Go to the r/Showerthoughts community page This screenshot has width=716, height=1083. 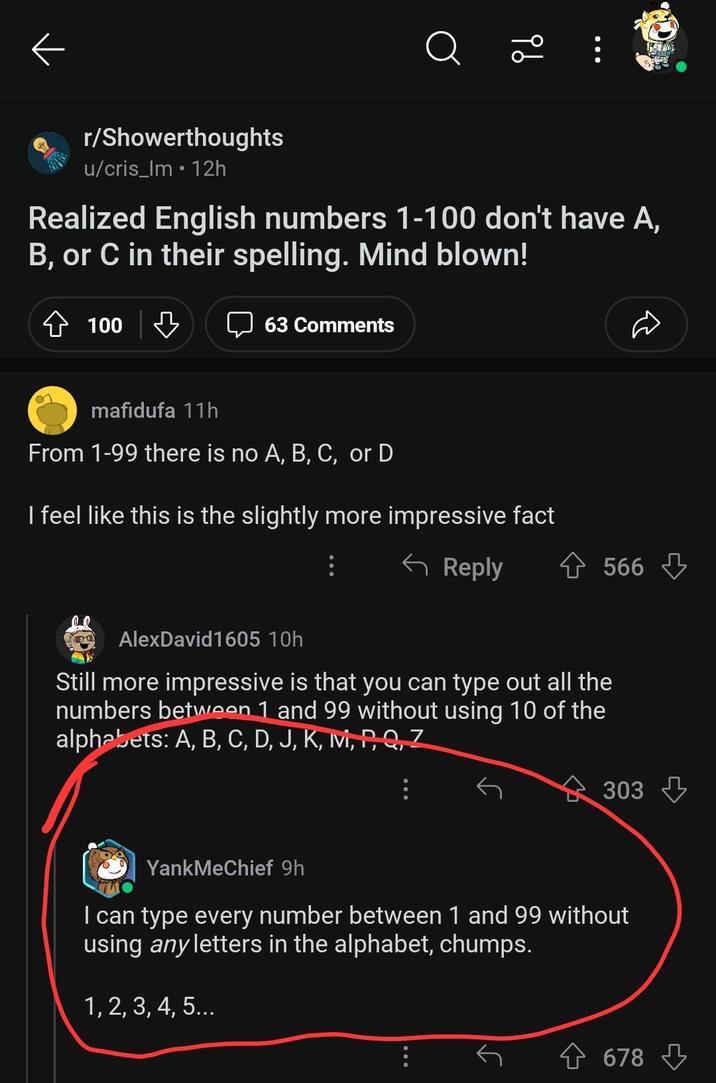(183, 138)
